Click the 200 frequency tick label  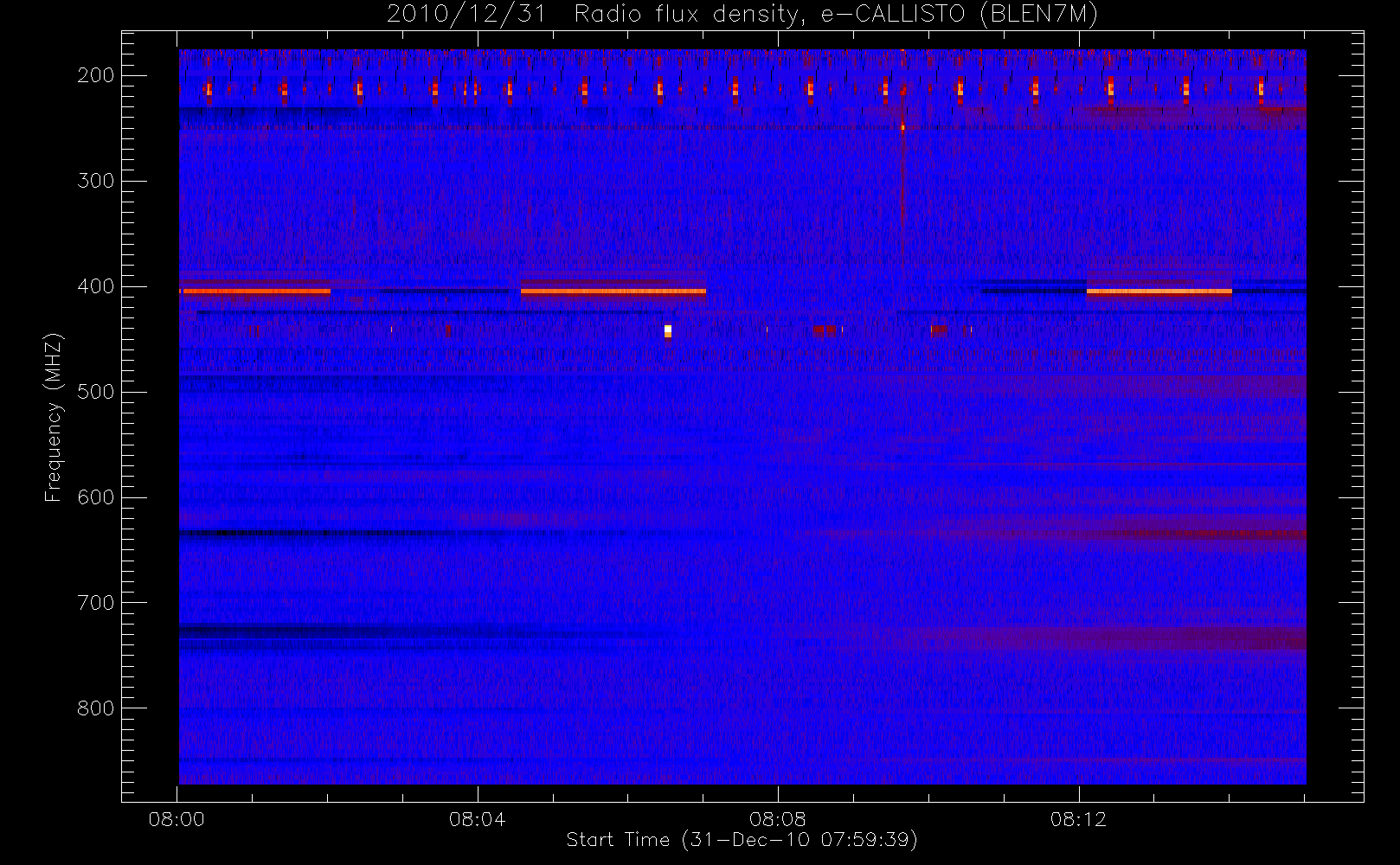pos(95,75)
